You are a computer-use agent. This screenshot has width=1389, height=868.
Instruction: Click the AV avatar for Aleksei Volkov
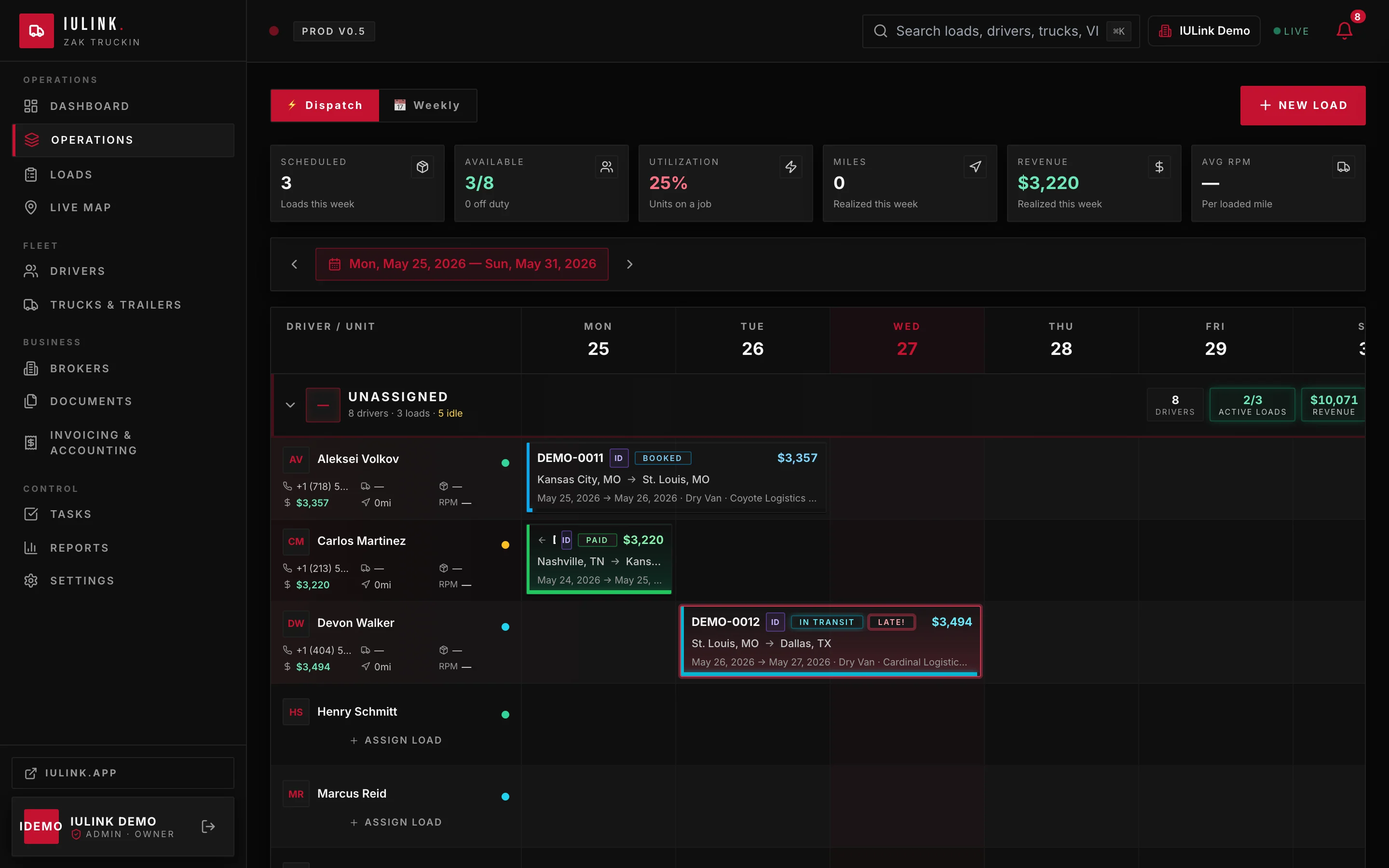[x=296, y=459]
